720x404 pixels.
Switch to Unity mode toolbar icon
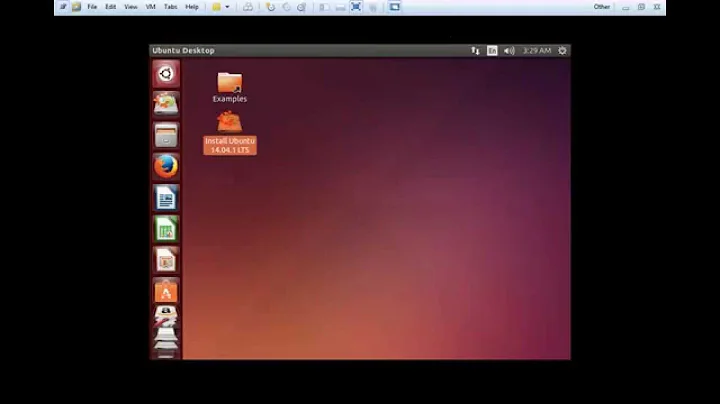click(372, 7)
